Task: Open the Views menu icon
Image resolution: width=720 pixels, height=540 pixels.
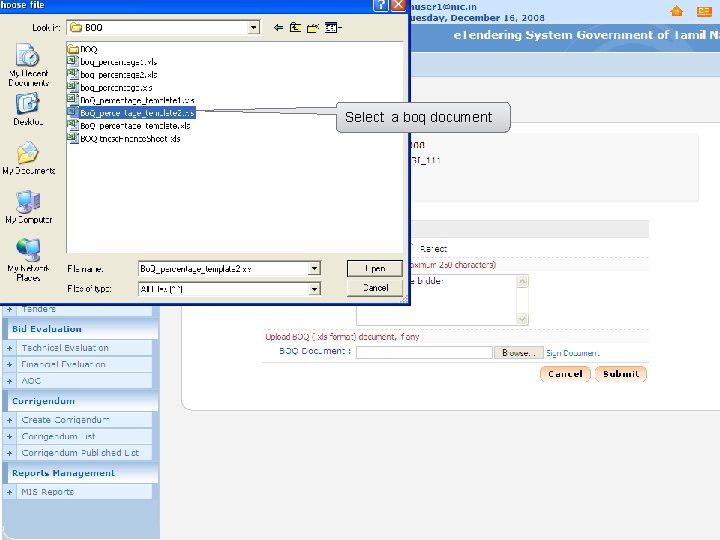Action: (x=333, y=28)
